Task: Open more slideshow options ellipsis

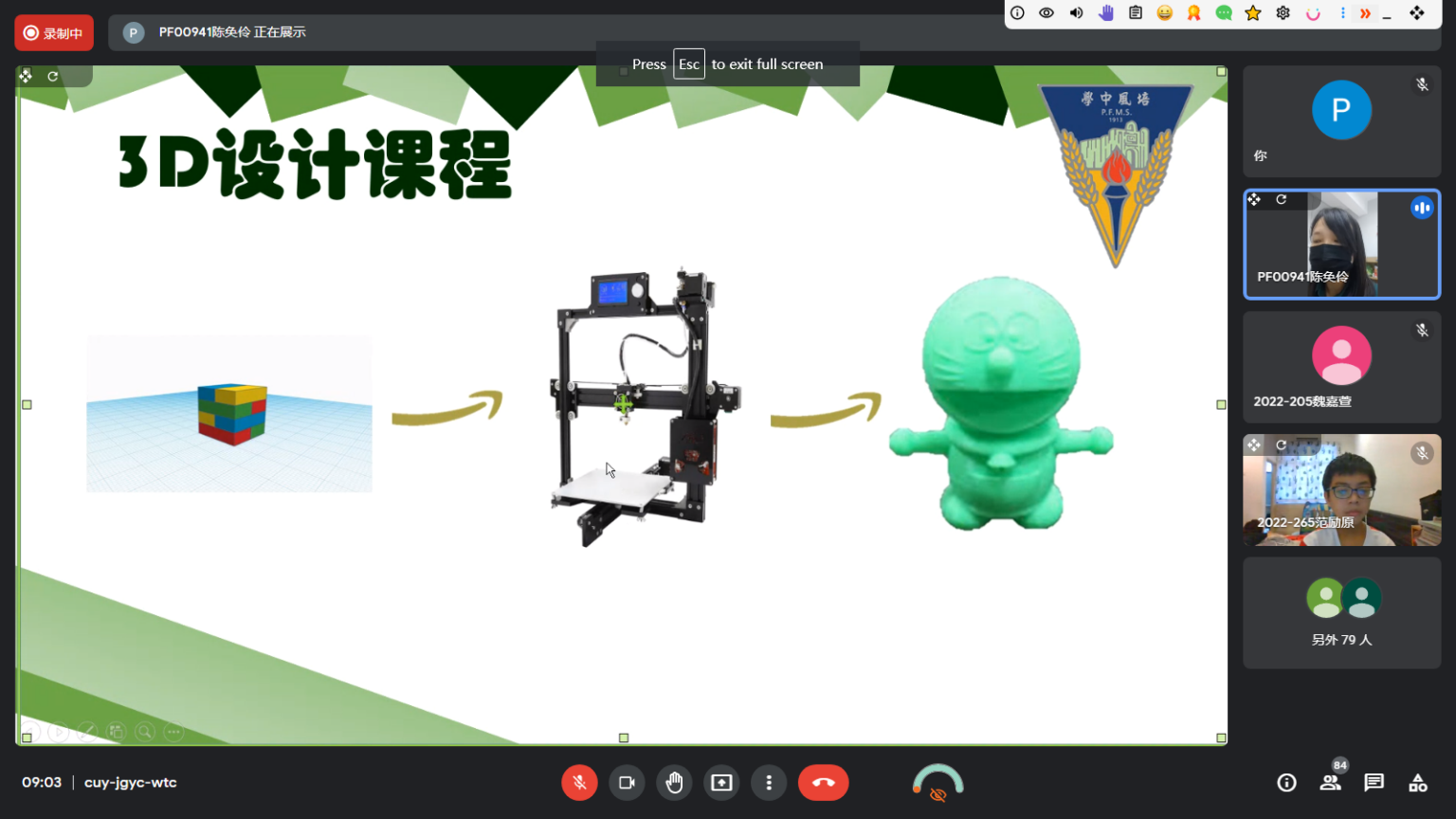Action: click(173, 732)
